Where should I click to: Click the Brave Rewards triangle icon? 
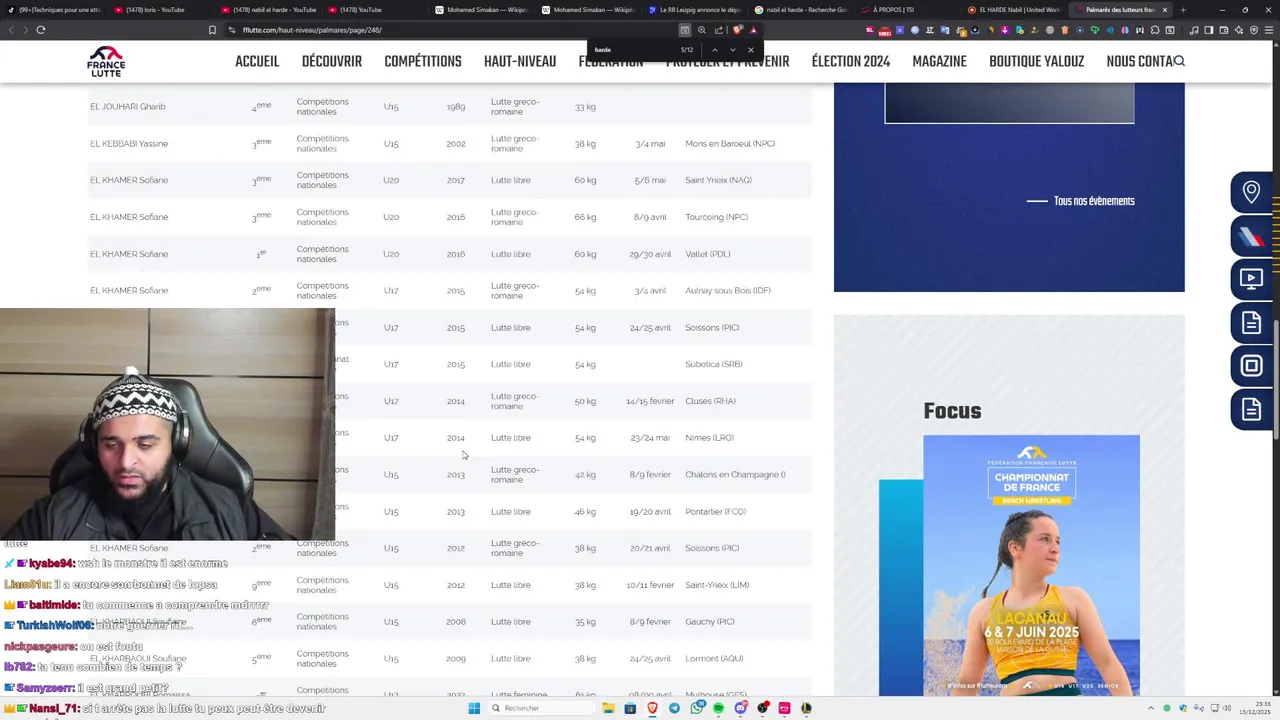753,30
